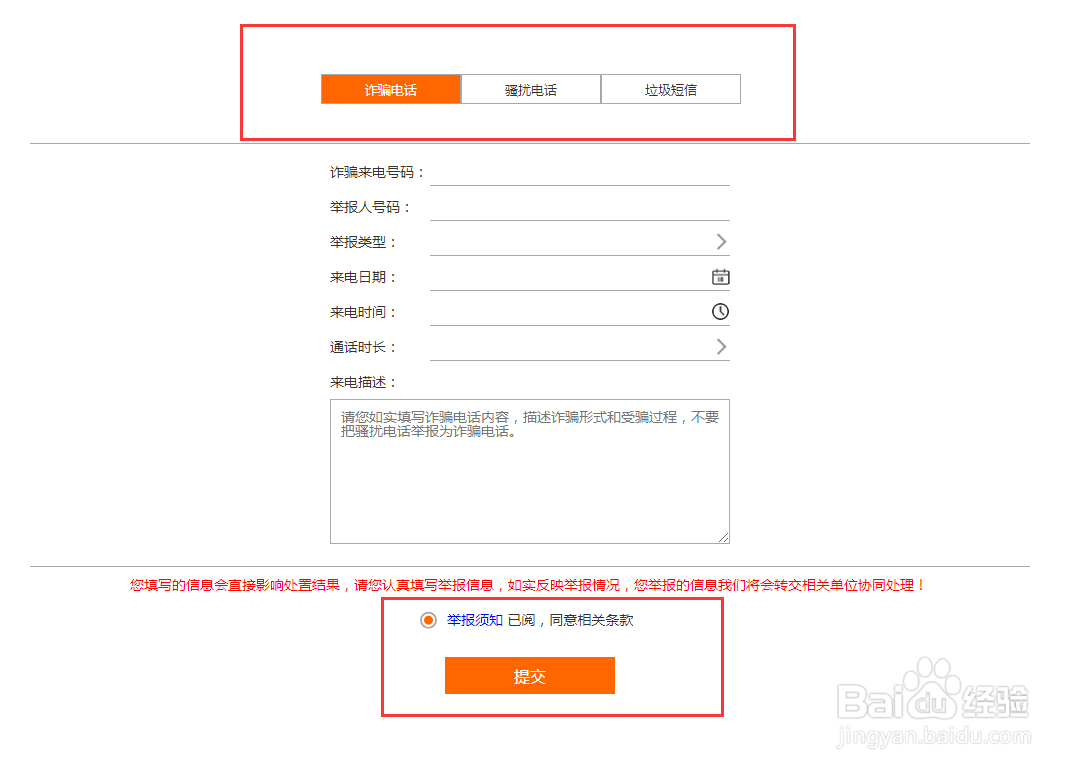Open the 通话时长 duration dropdown
Viewport: 1091px width, 773px height.
[x=570, y=346]
